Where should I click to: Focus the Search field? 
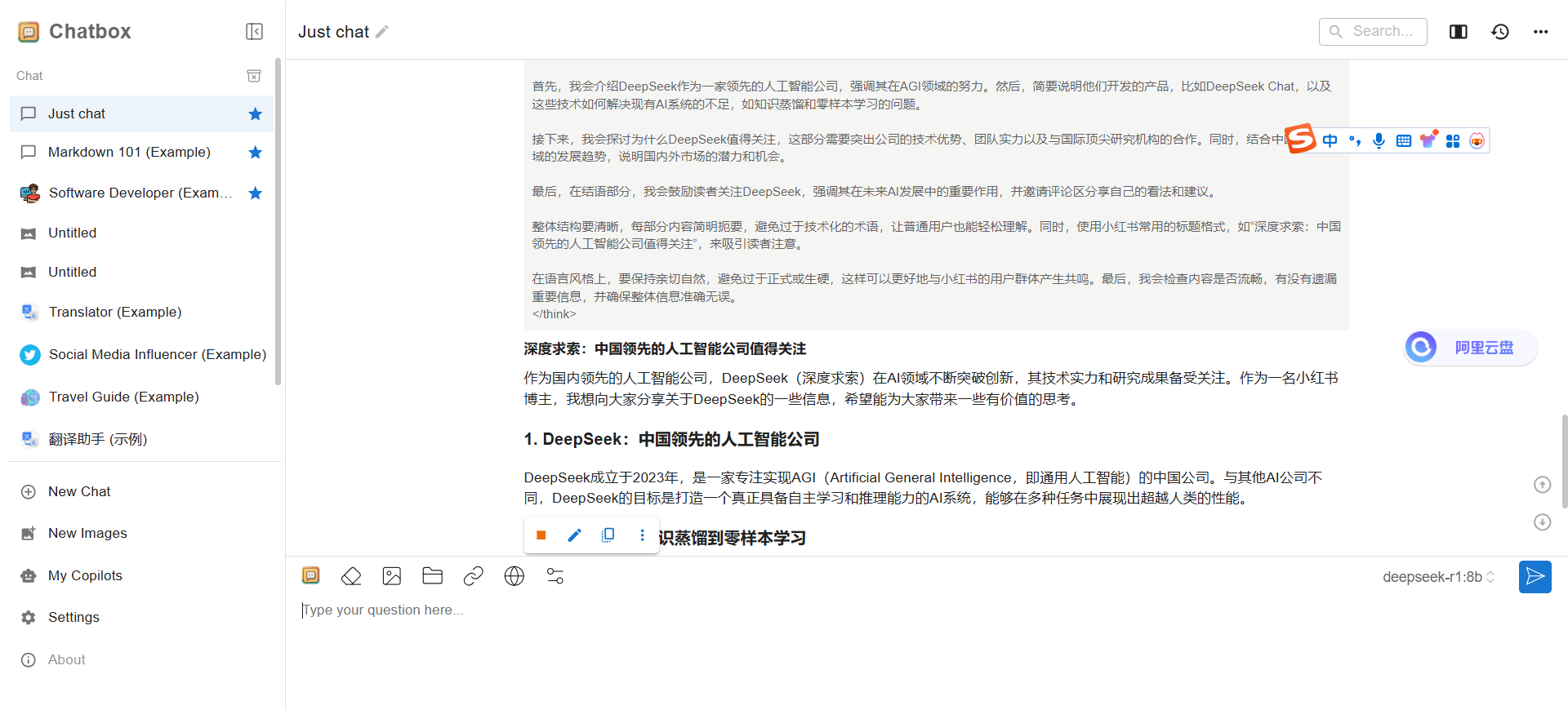click(1373, 32)
